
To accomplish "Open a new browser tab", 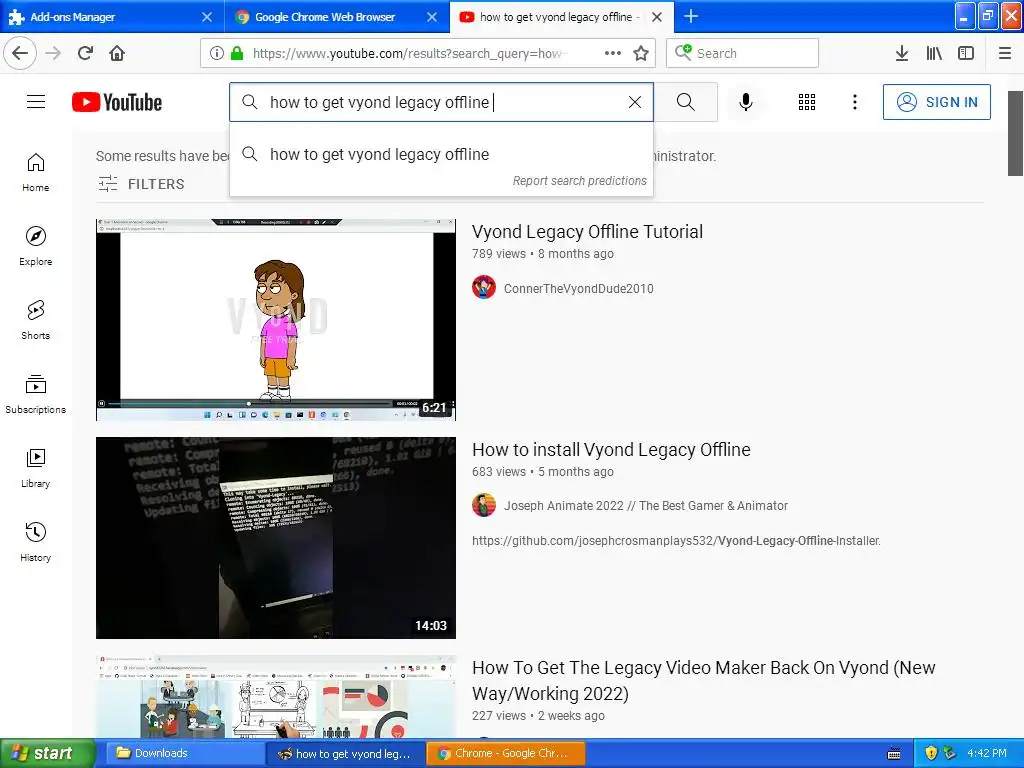I will click(x=691, y=16).
